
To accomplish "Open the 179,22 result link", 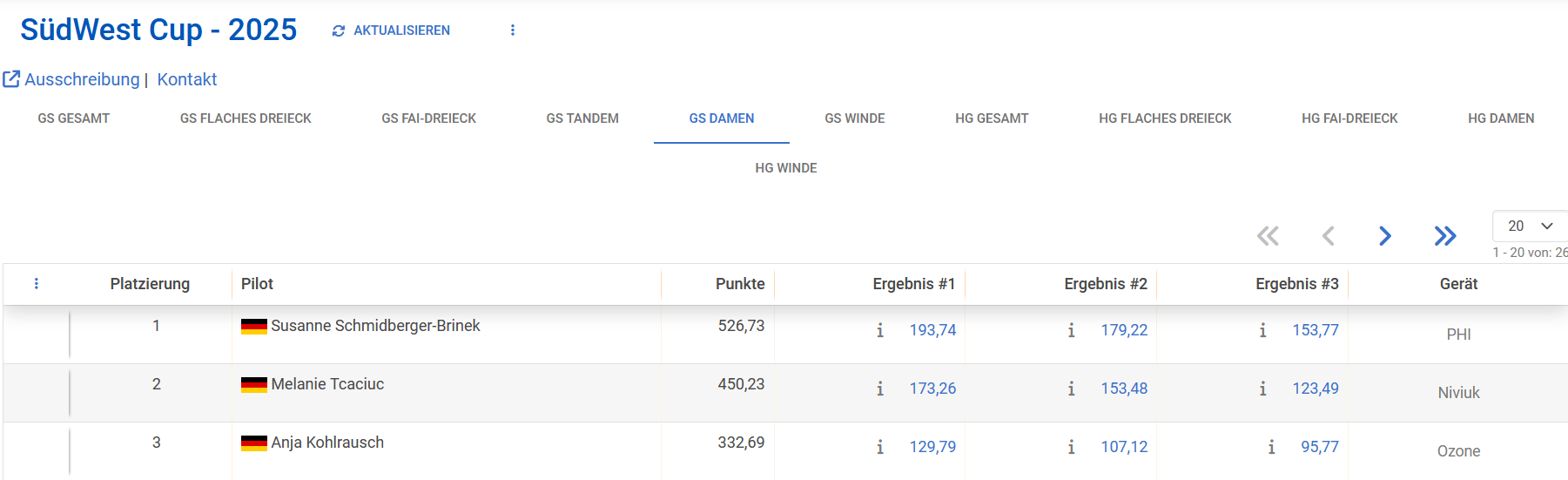I will click(x=1124, y=330).
